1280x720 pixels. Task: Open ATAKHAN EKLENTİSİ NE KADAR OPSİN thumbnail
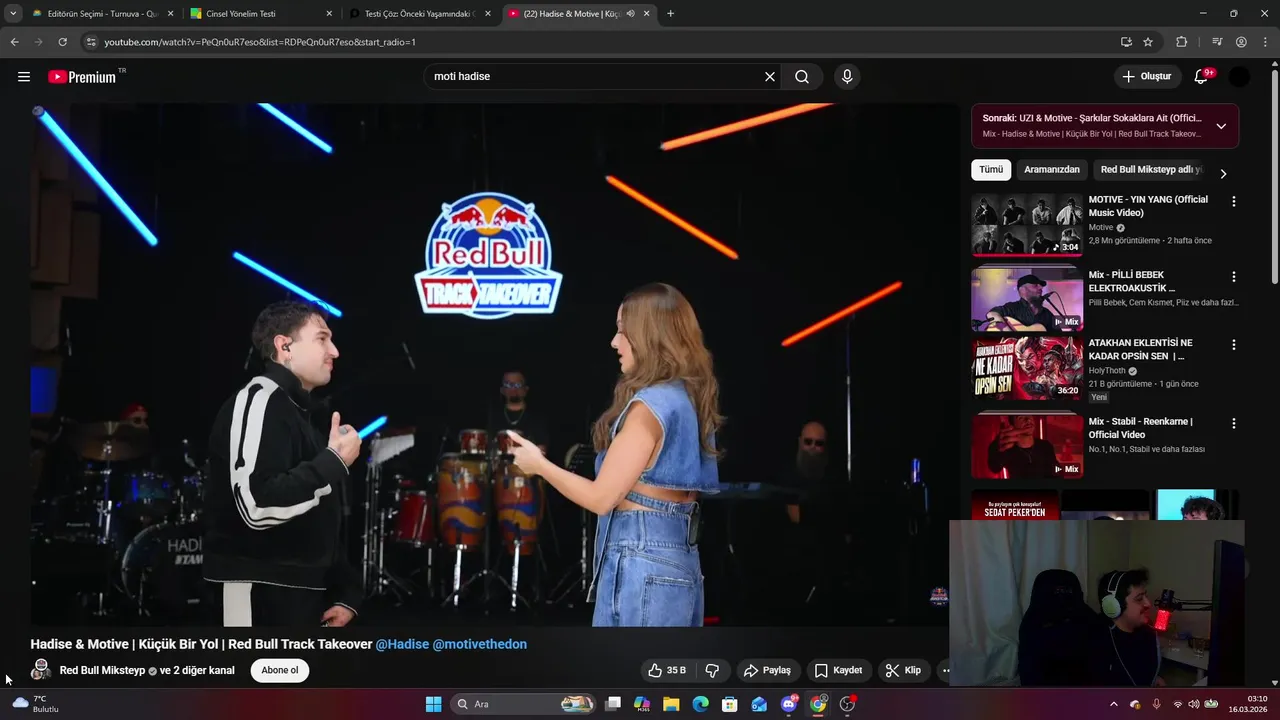(x=1027, y=368)
